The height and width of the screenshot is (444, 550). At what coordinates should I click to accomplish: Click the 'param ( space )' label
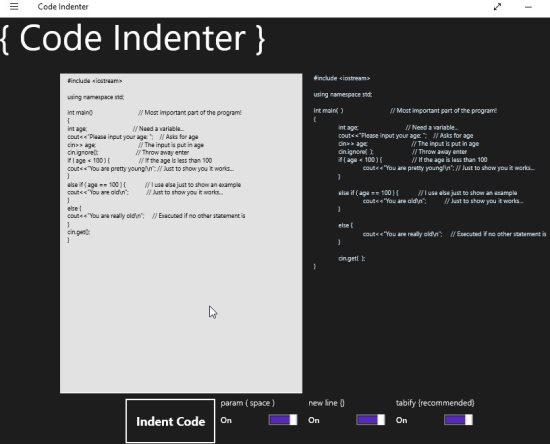[x=247, y=403]
